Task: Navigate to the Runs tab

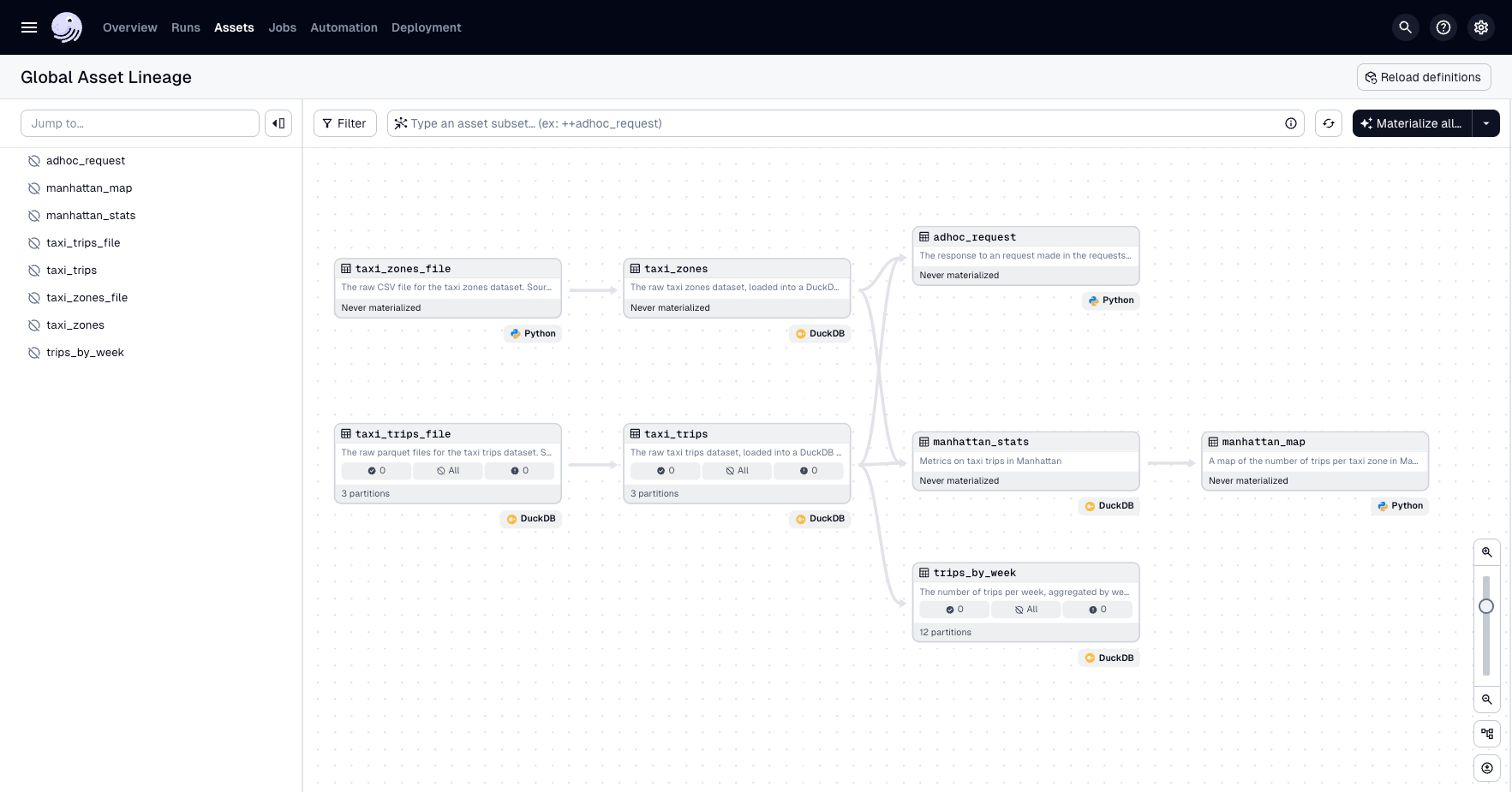Action: pyautogui.click(x=185, y=27)
